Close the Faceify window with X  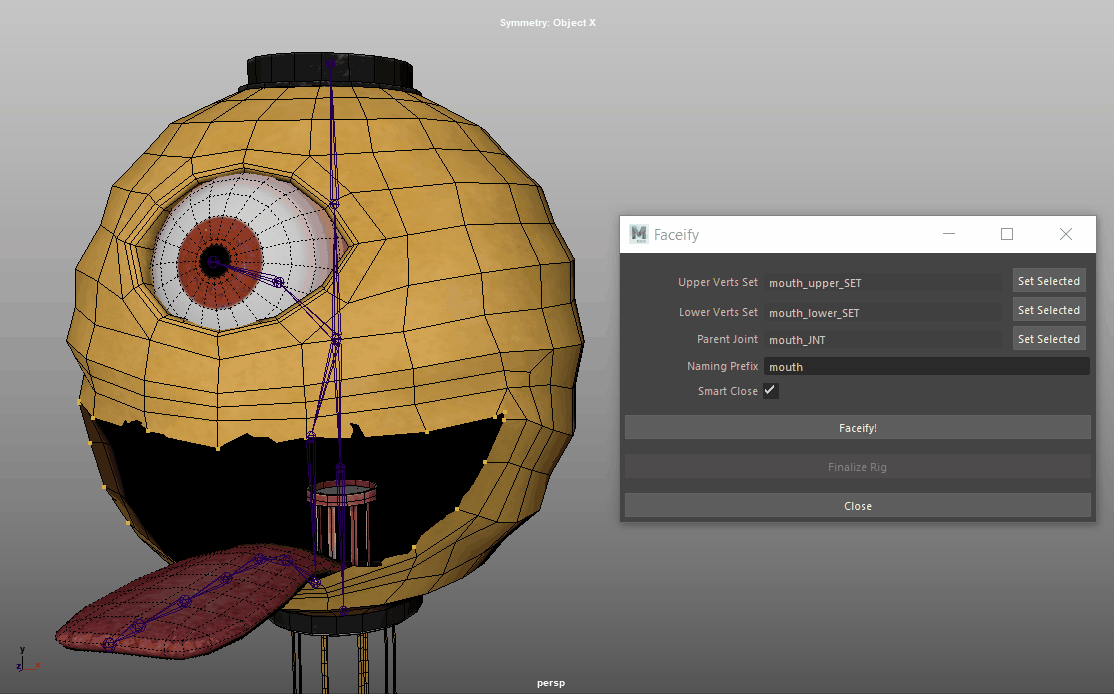pyautogui.click(x=1066, y=234)
